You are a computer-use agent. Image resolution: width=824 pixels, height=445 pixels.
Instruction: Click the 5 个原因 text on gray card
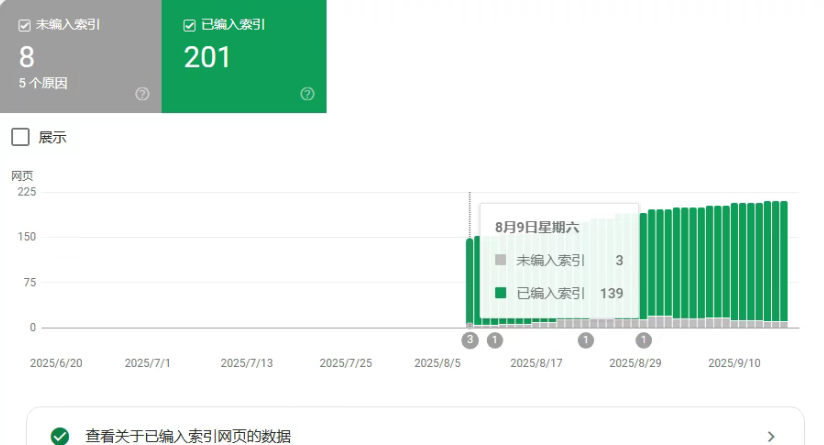click(44, 83)
